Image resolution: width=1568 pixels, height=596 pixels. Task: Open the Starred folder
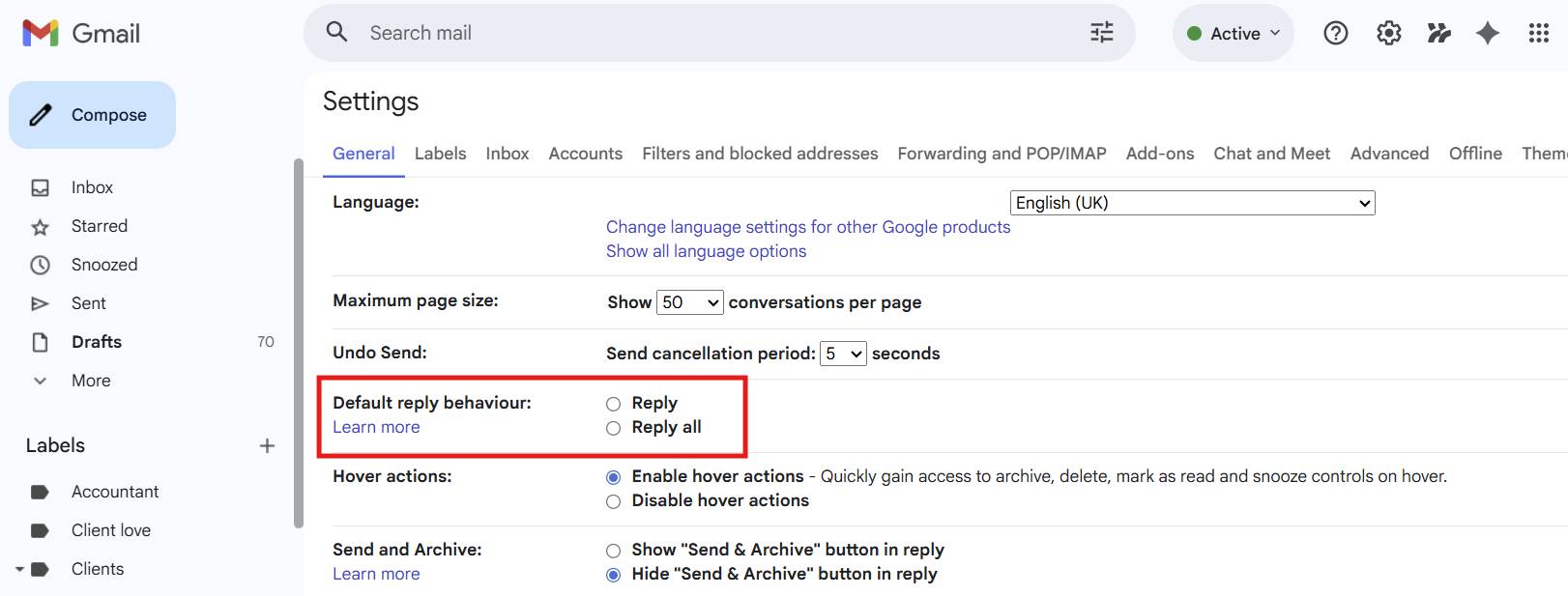[x=100, y=226]
